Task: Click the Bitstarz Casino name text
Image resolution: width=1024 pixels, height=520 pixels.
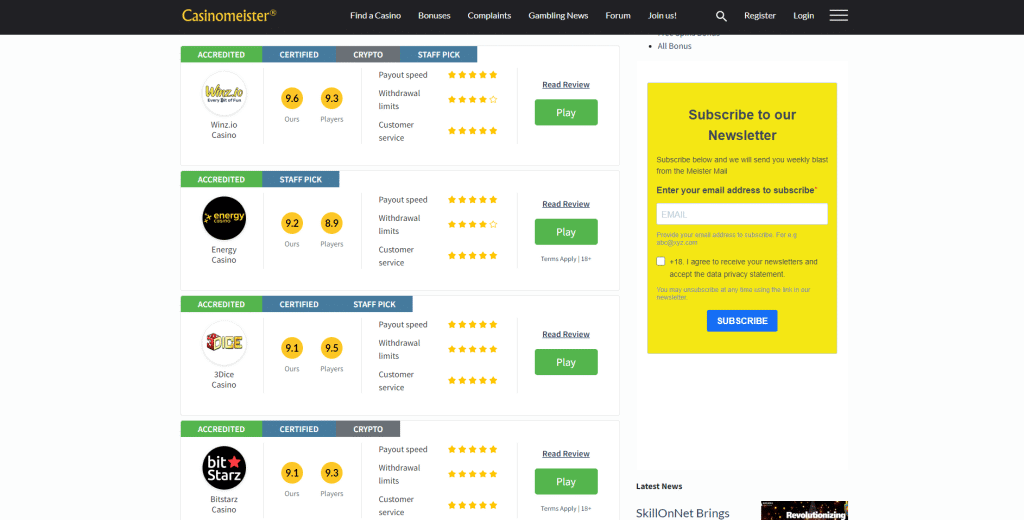Action: [224, 504]
